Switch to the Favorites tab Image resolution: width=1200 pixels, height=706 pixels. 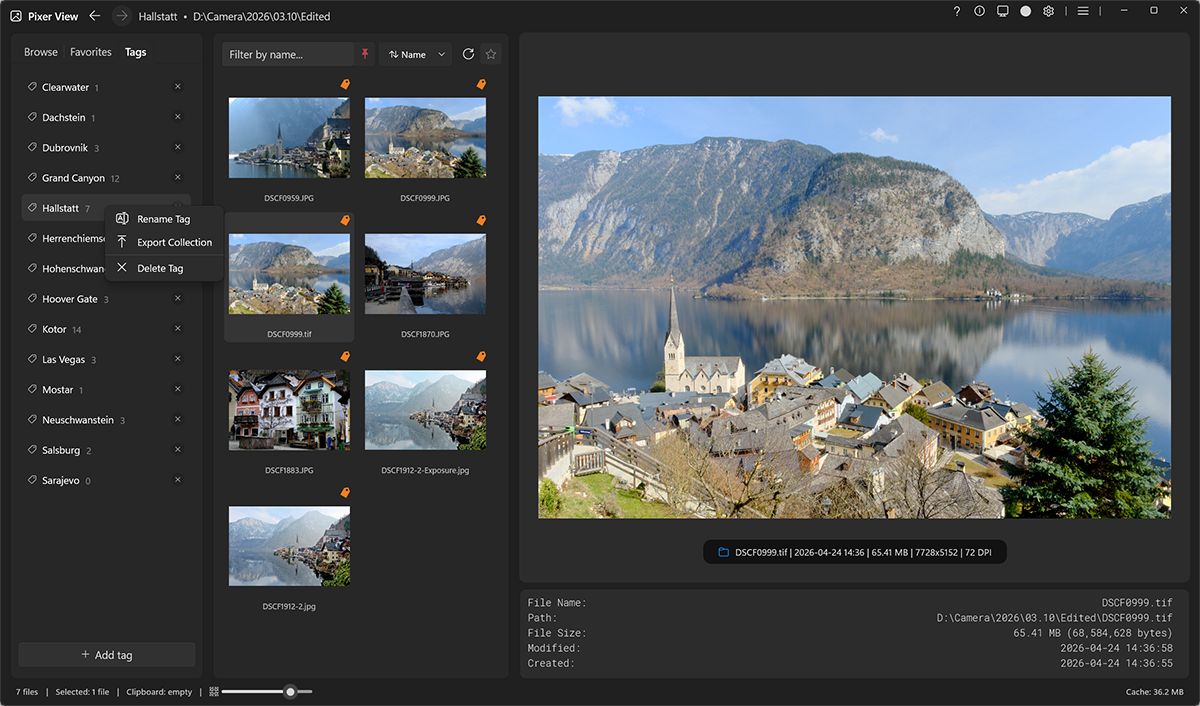tap(90, 51)
